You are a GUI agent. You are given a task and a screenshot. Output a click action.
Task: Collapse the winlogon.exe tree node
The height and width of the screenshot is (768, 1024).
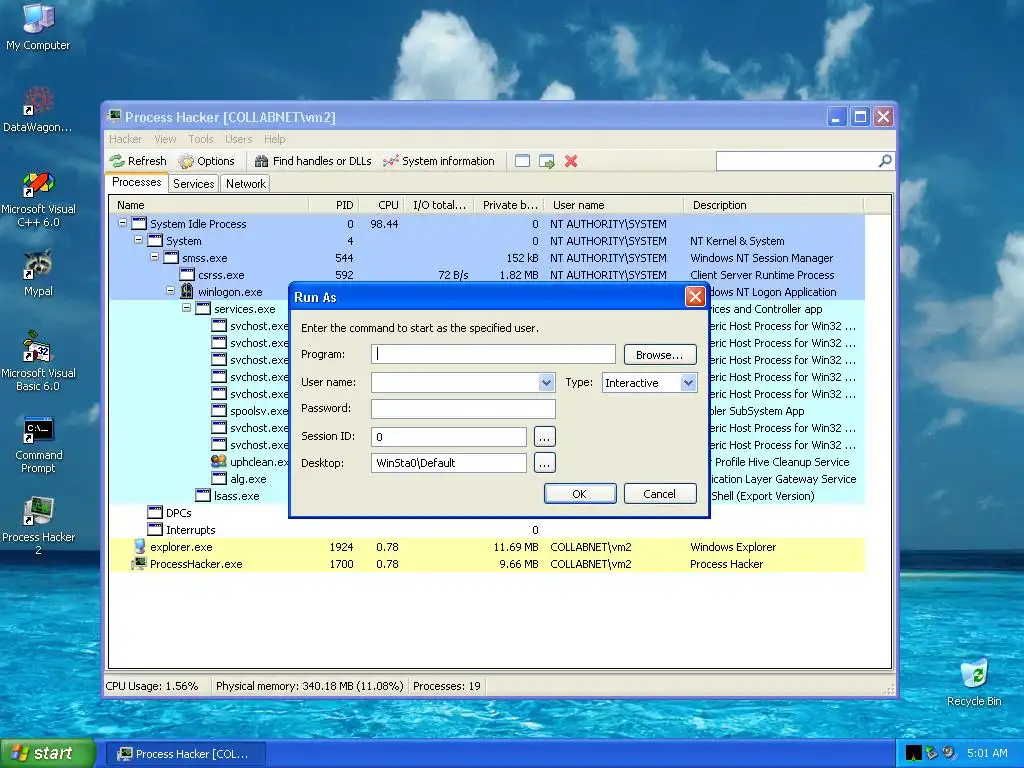(170, 291)
